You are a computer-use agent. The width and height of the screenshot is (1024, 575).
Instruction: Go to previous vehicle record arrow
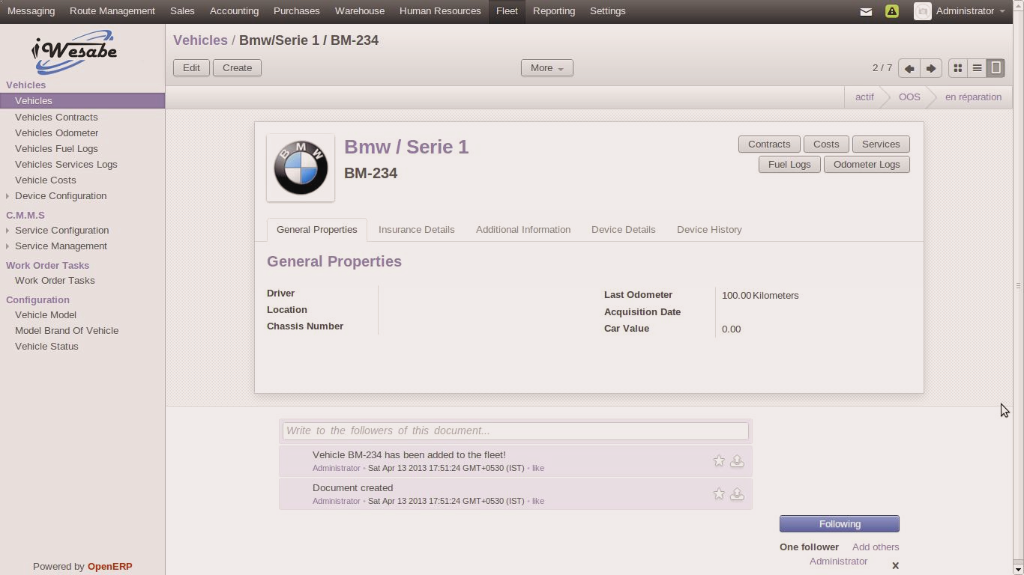click(x=908, y=68)
